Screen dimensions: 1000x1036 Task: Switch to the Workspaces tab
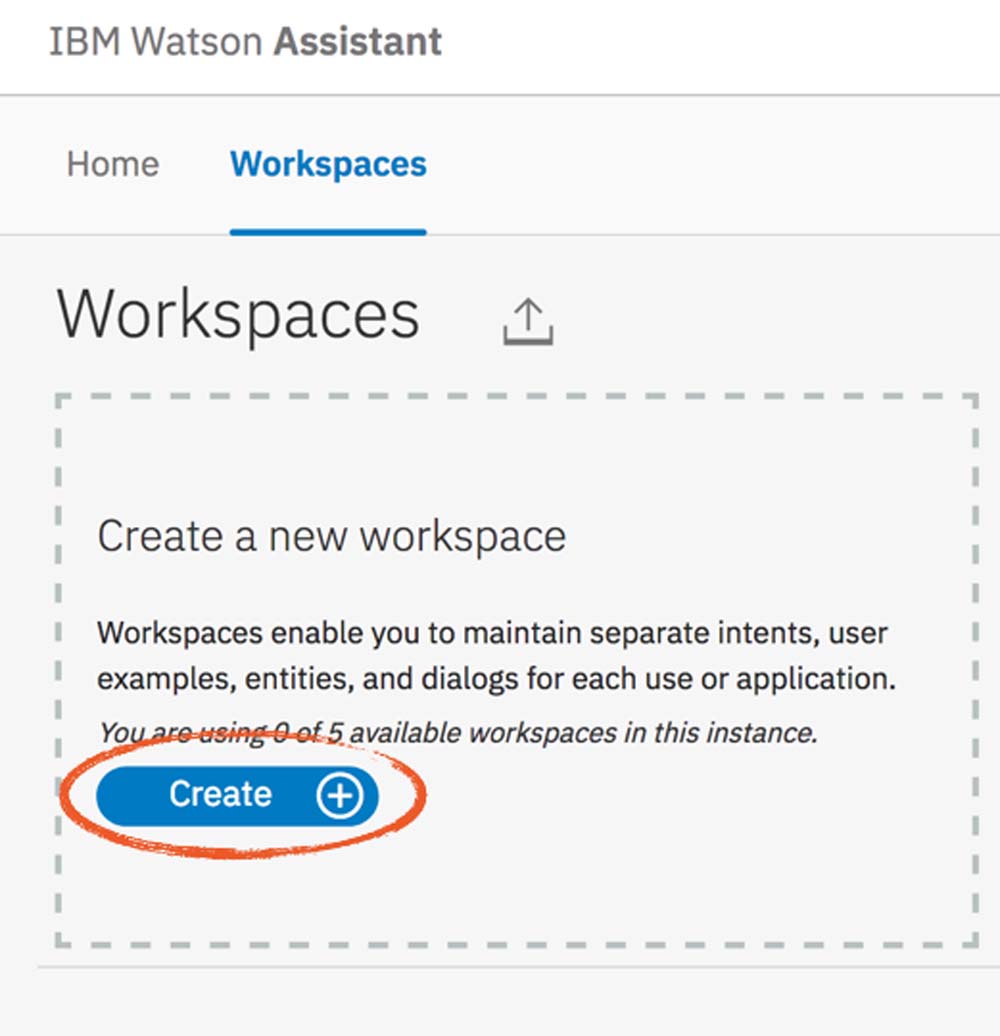[x=328, y=164]
